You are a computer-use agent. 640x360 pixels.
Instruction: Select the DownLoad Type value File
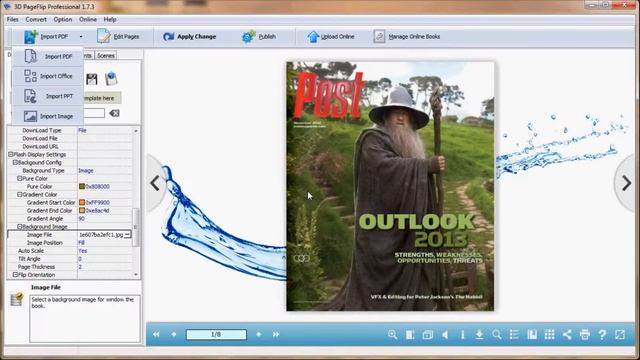coord(82,131)
